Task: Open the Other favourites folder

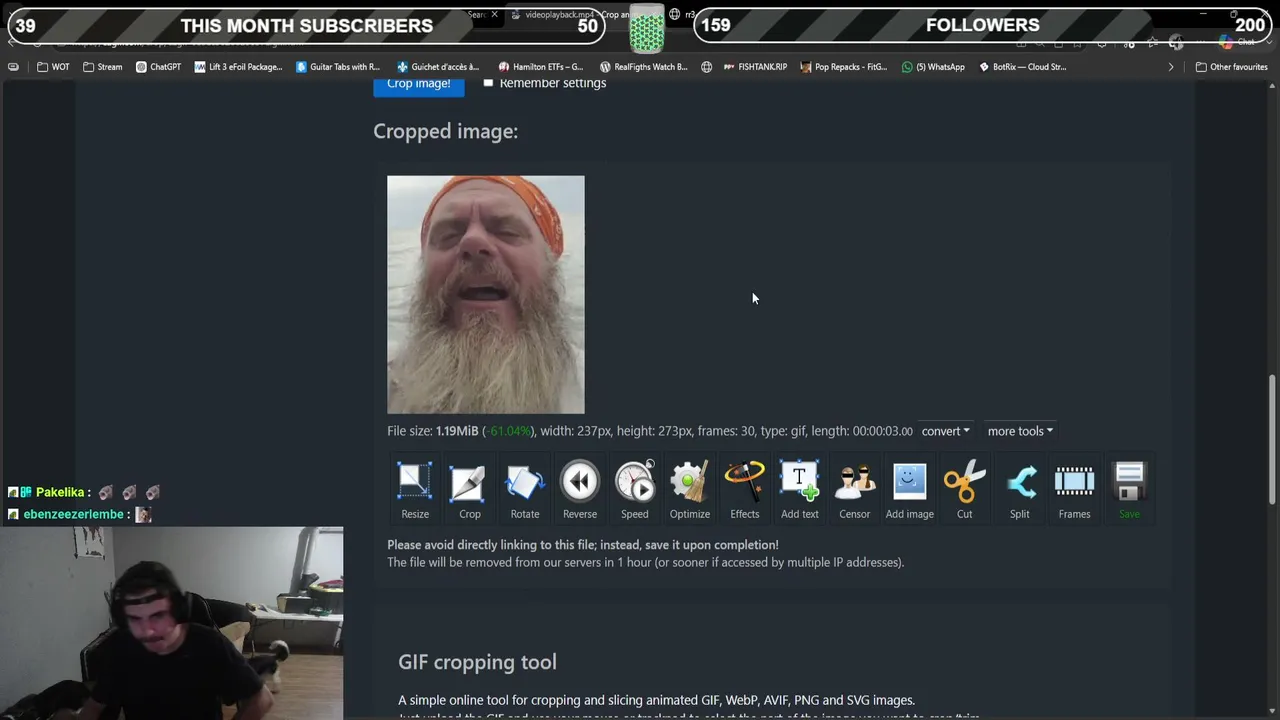Action: pyautogui.click(x=1232, y=67)
